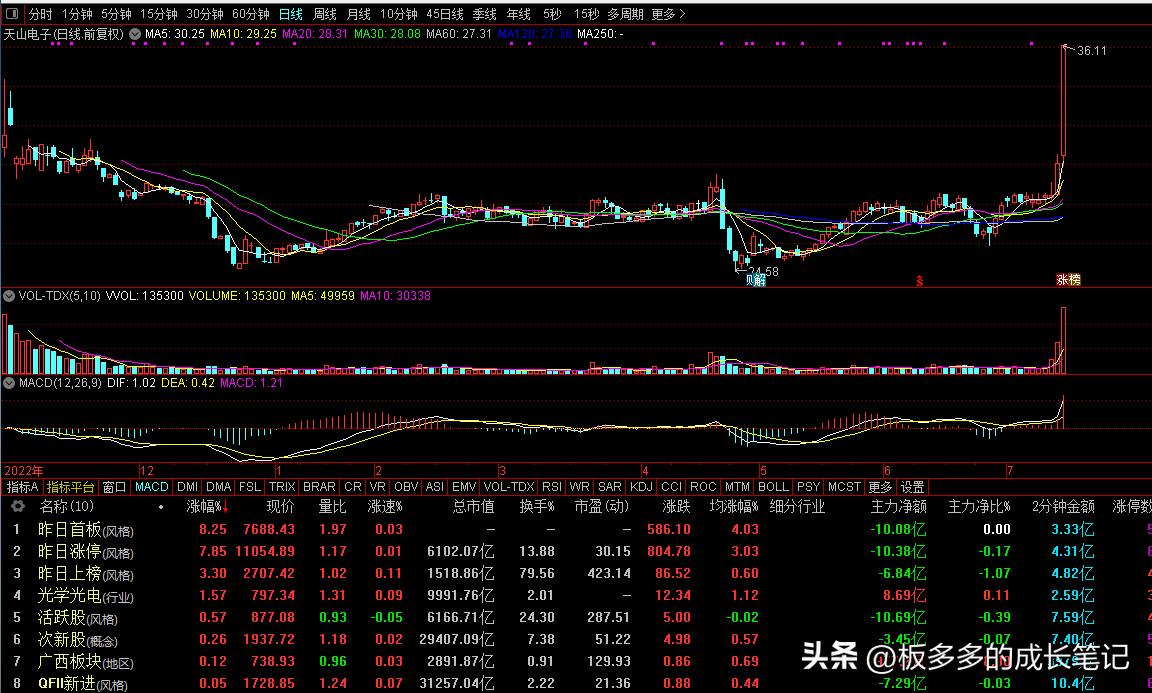Toggle the RSI indicator
The height and width of the screenshot is (693, 1152).
(x=552, y=486)
